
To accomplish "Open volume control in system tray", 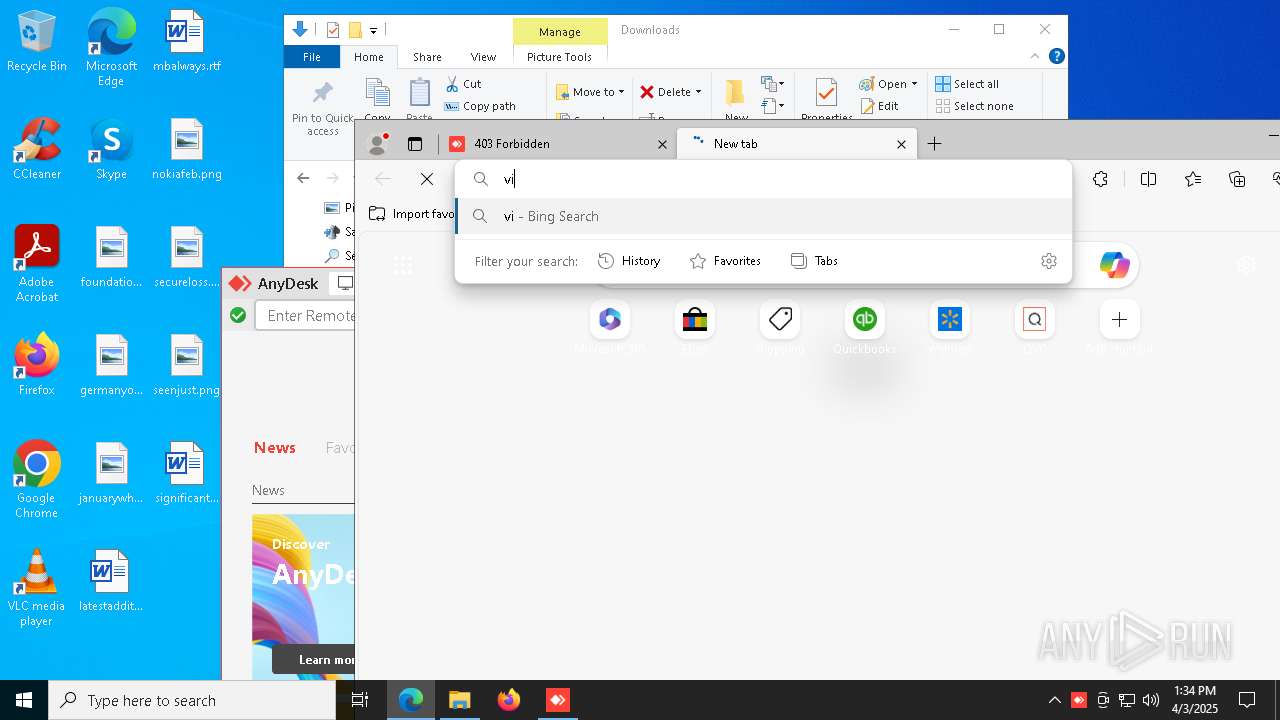I will [1150, 700].
